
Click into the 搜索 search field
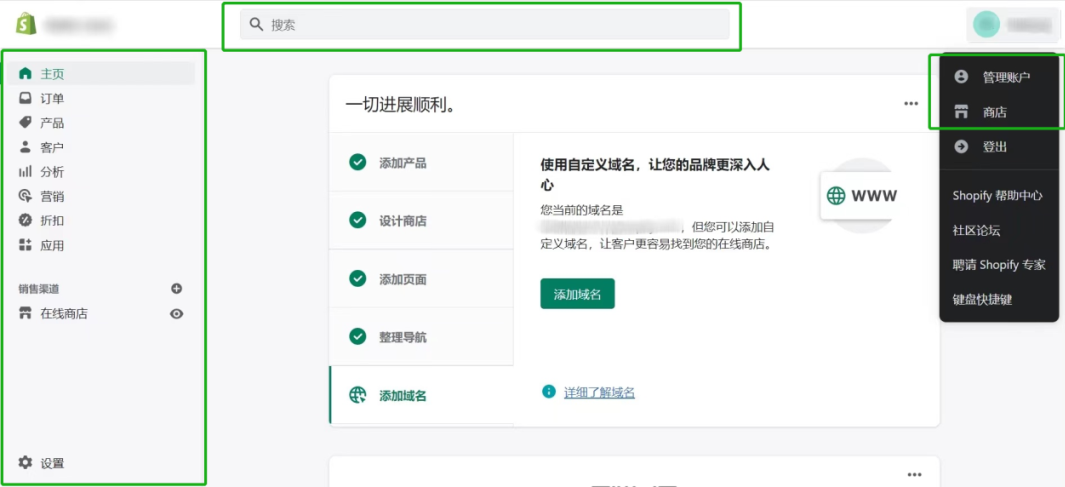click(485, 25)
